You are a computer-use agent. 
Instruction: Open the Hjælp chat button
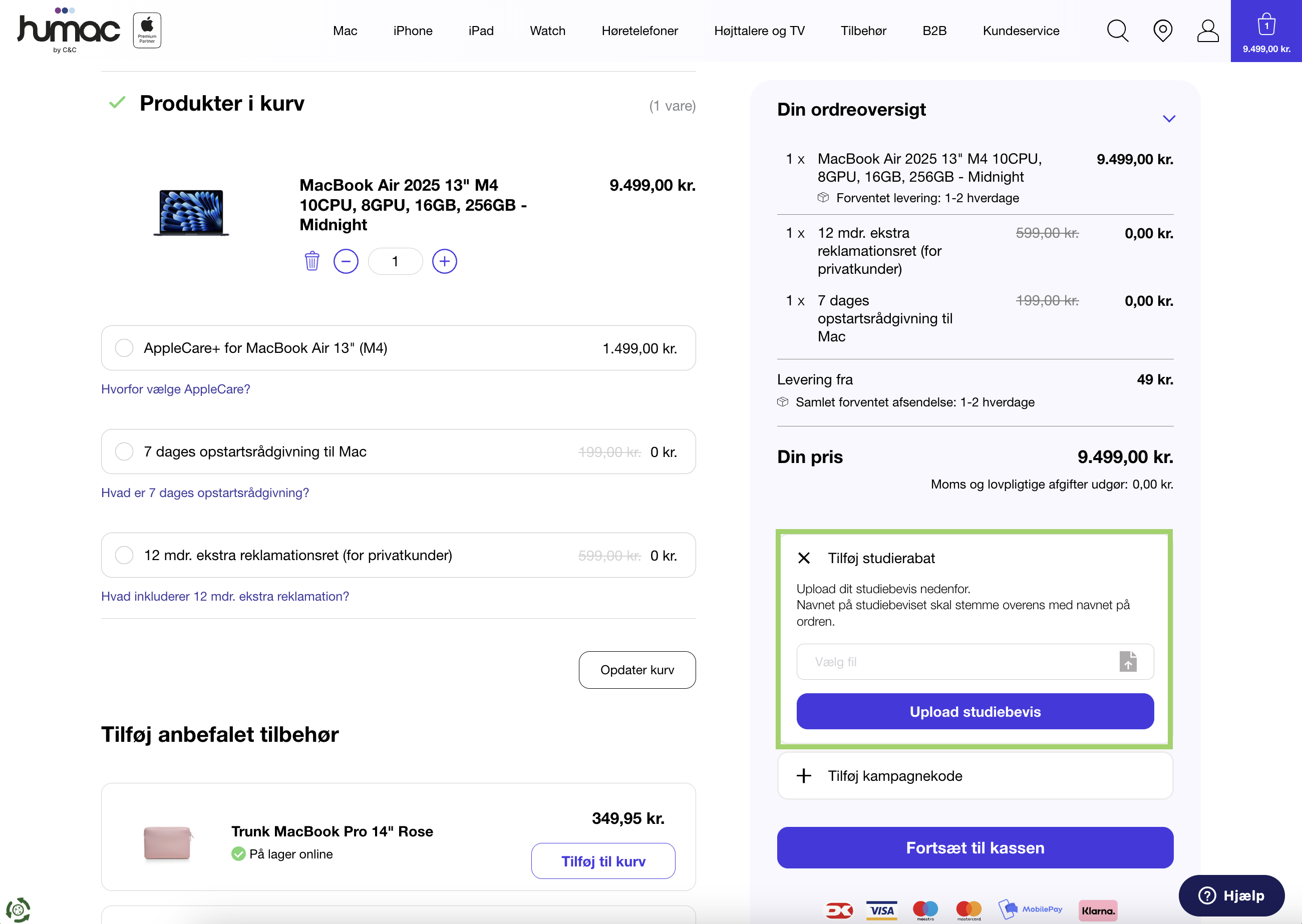tap(1231, 895)
